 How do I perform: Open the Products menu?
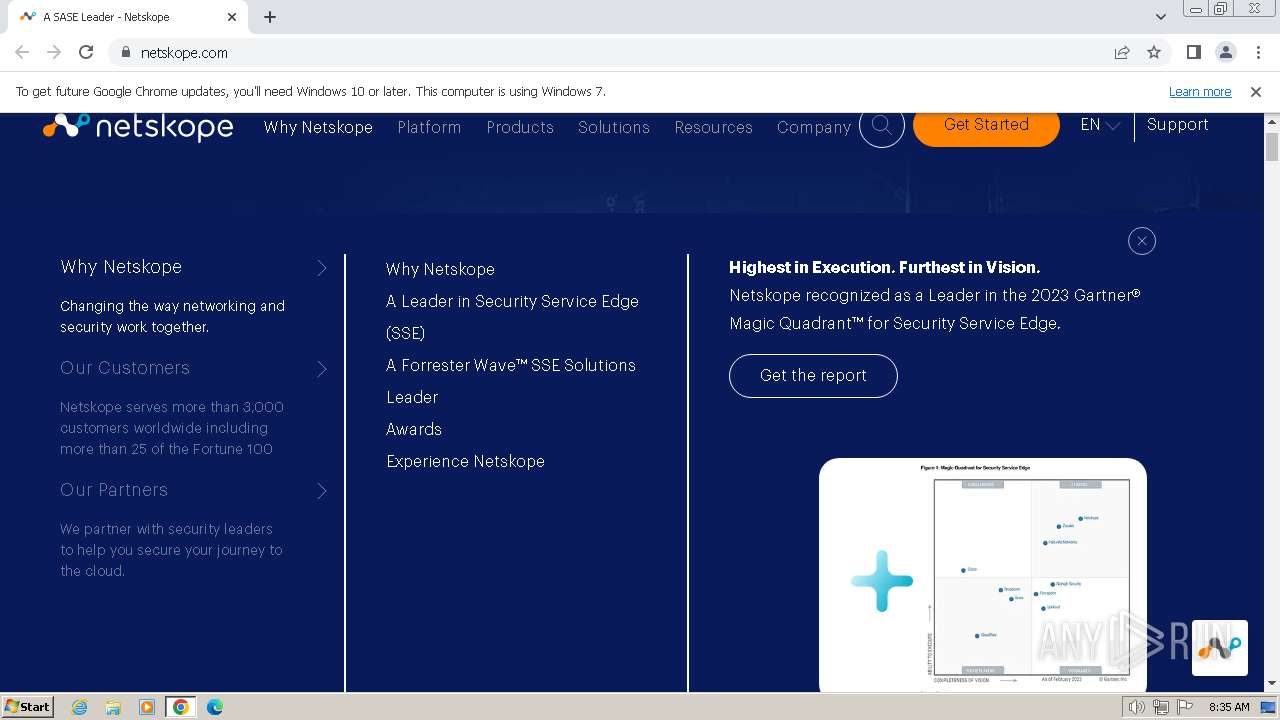[x=520, y=127]
